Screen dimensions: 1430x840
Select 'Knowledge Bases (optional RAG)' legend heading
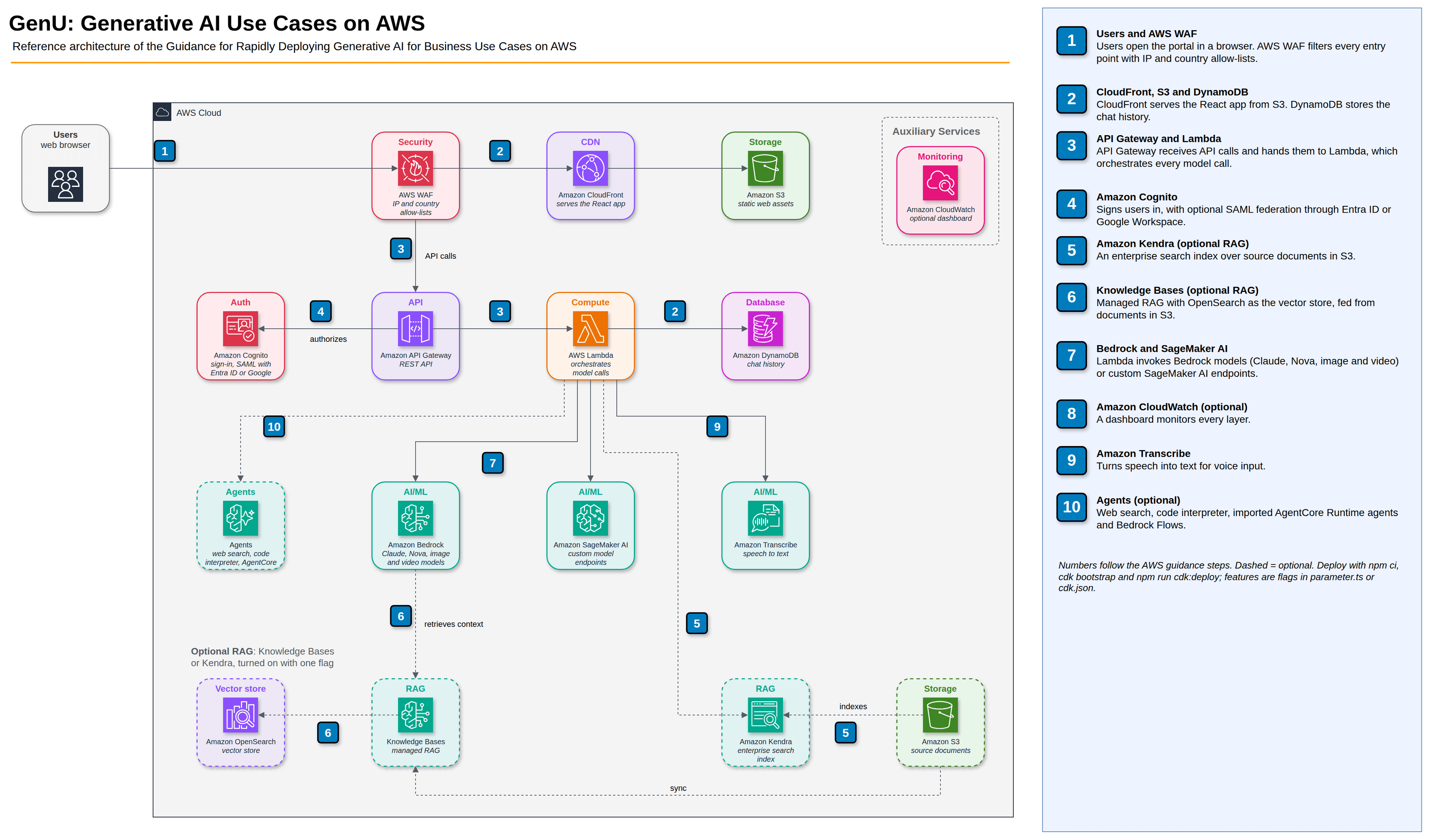(x=1177, y=290)
